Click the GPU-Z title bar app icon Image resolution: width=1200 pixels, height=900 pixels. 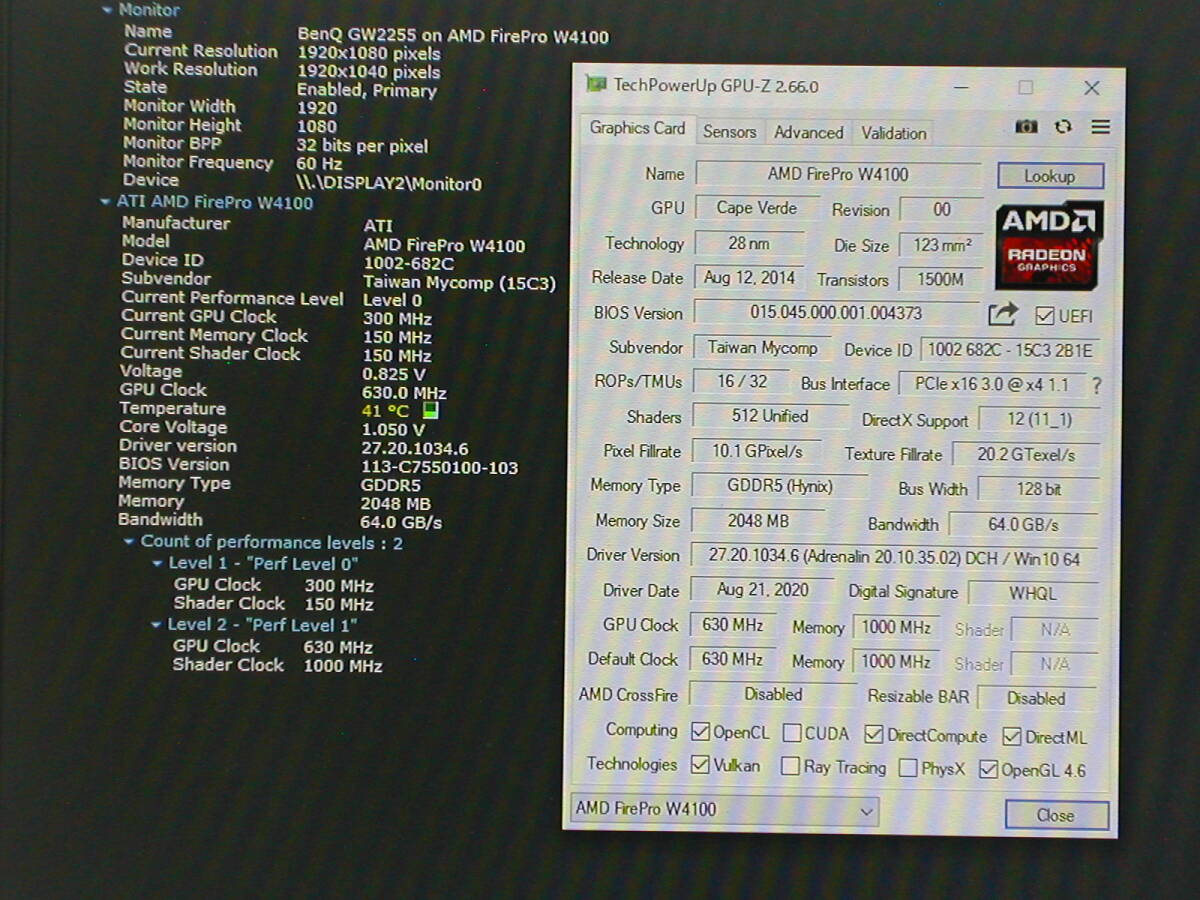596,85
